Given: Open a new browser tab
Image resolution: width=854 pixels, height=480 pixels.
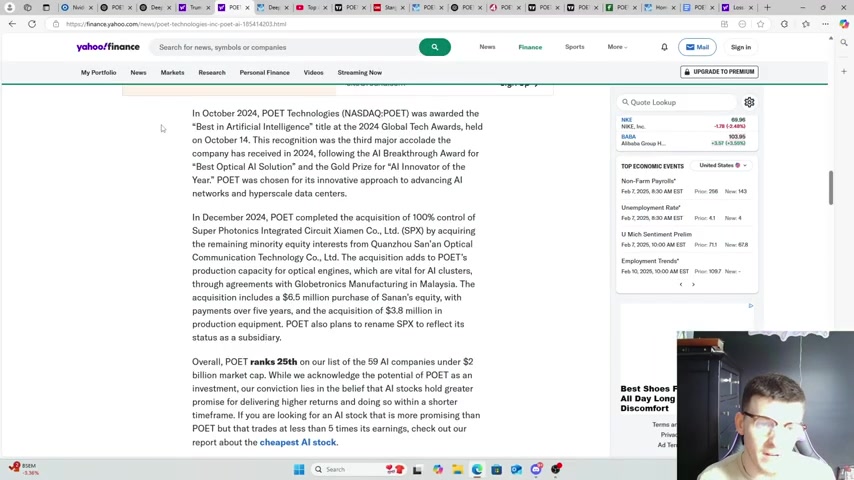Looking at the screenshot, I should click(767, 8).
